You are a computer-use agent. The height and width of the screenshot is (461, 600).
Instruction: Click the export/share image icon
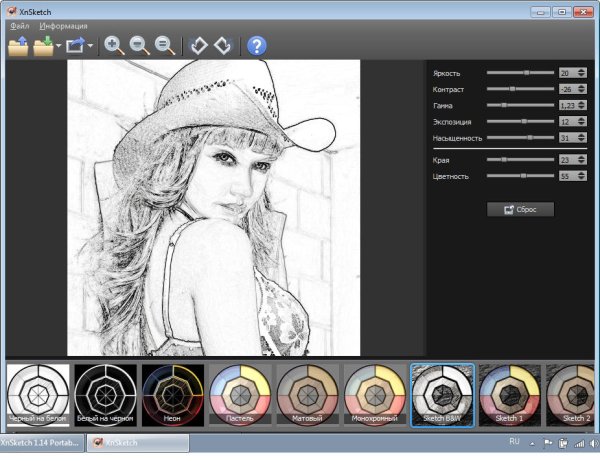pyautogui.click(x=76, y=46)
